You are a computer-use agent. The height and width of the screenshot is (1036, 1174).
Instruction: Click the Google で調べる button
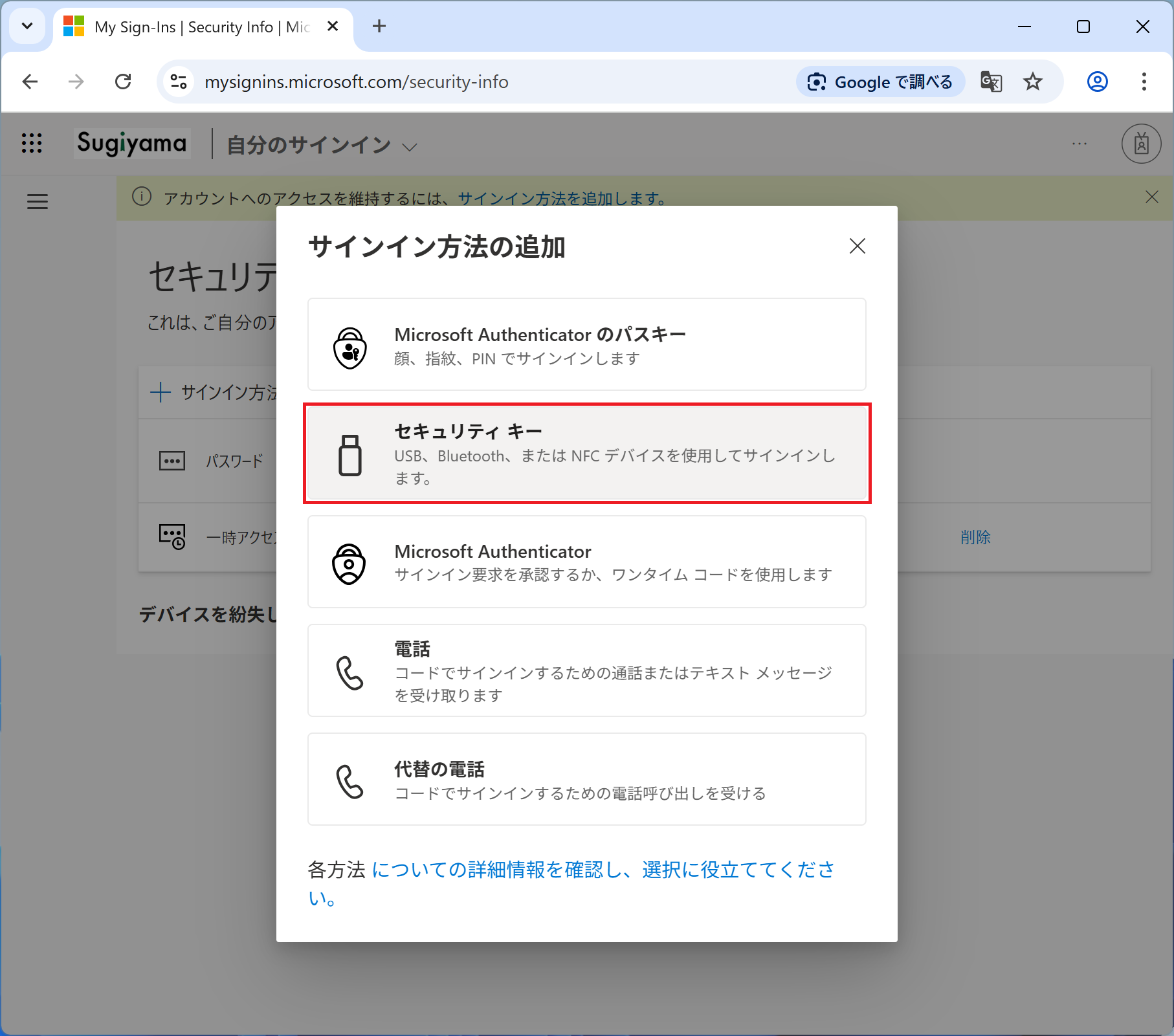click(x=880, y=82)
